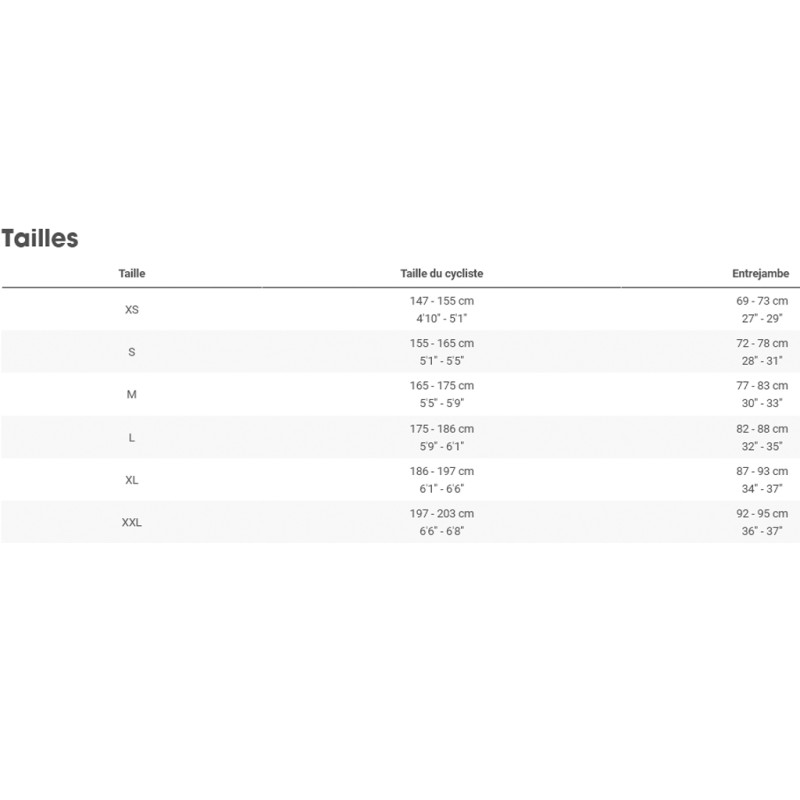
Task: Click the 82 - 88 cm inseam value
Action: pos(761,428)
